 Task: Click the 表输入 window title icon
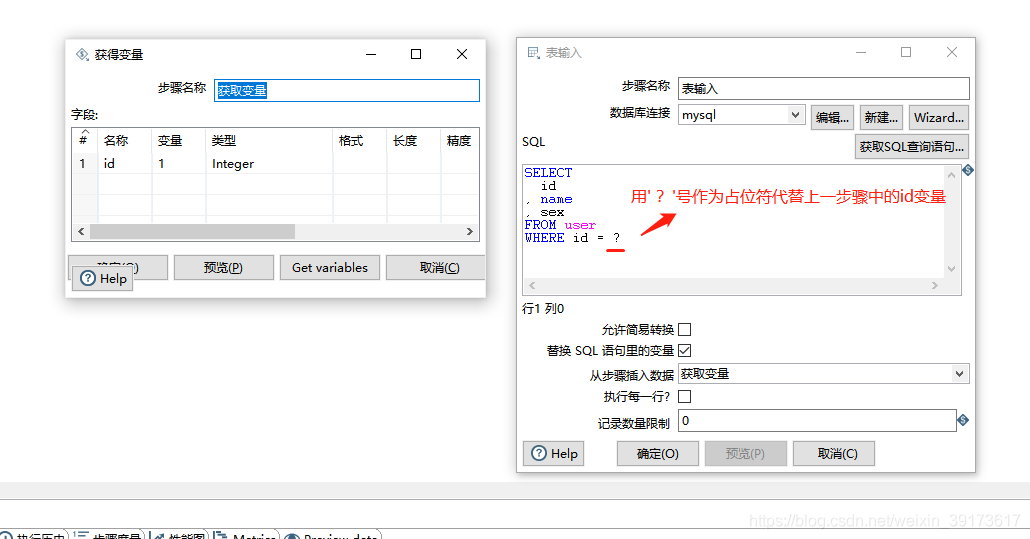click(x=533, y=53)
